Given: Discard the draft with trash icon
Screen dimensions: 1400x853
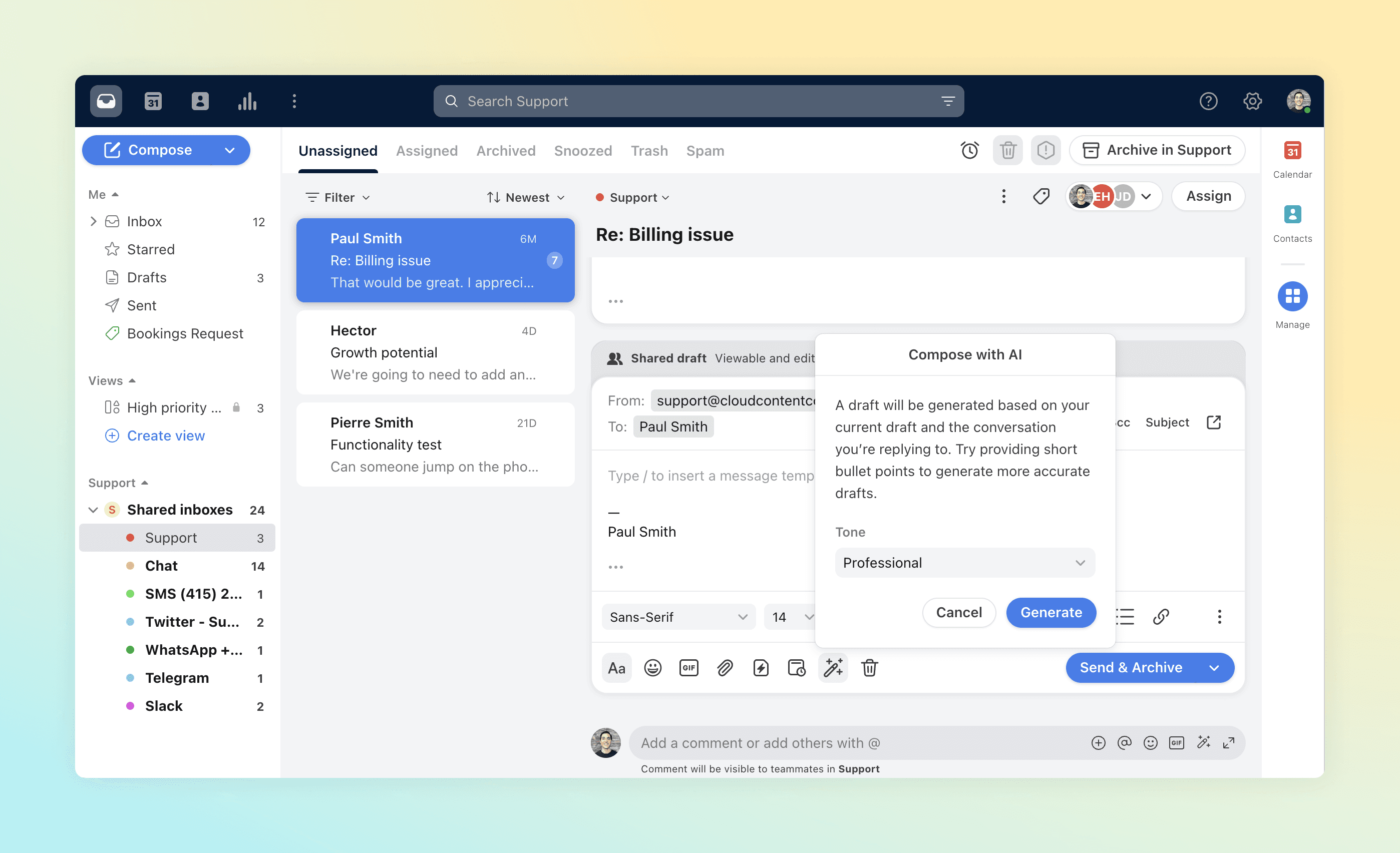Looking at the screenshot, I should [x=869, y=668].
